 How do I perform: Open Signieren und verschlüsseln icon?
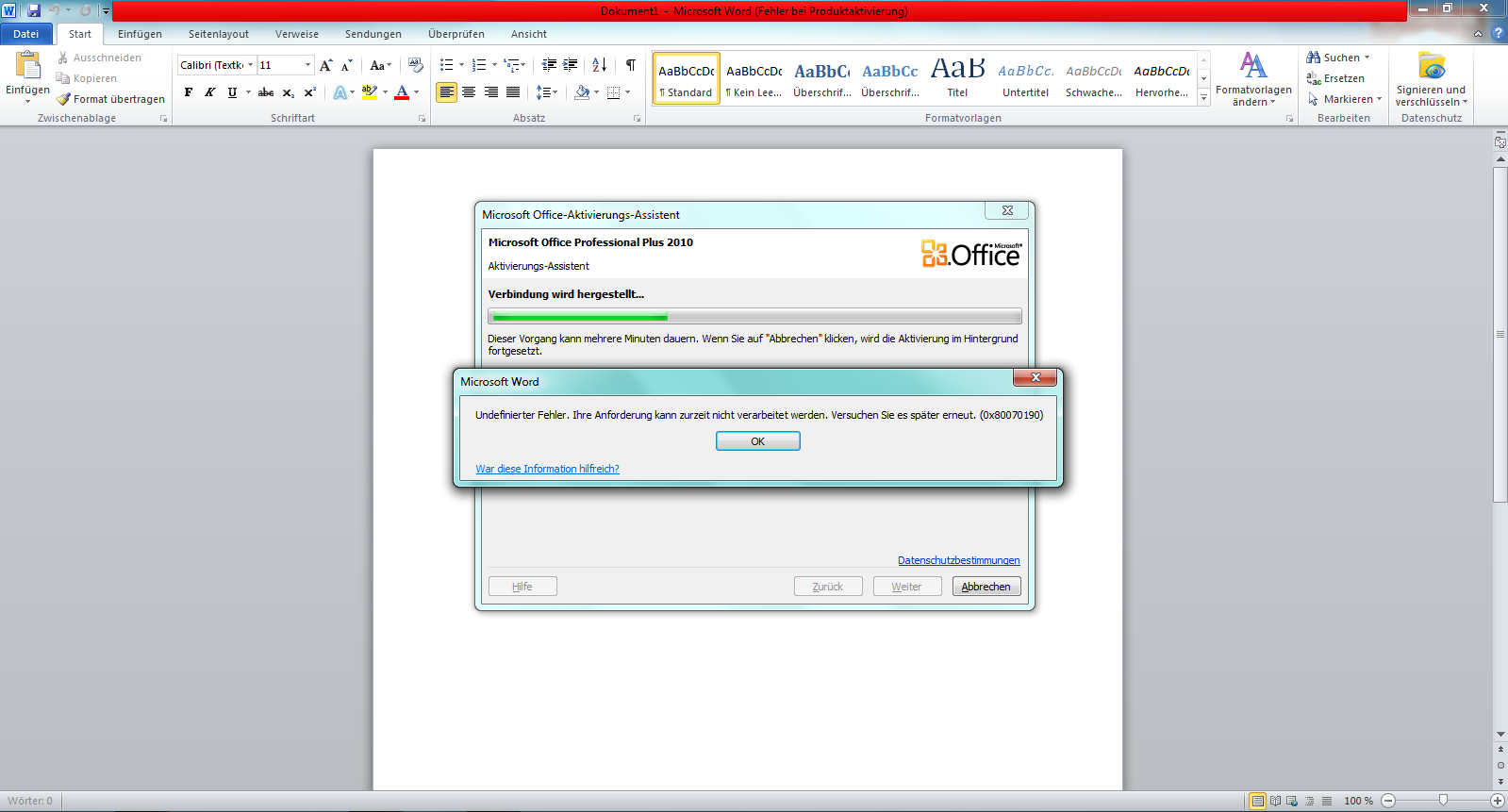pyautogui.click(x=1432, y=66)
